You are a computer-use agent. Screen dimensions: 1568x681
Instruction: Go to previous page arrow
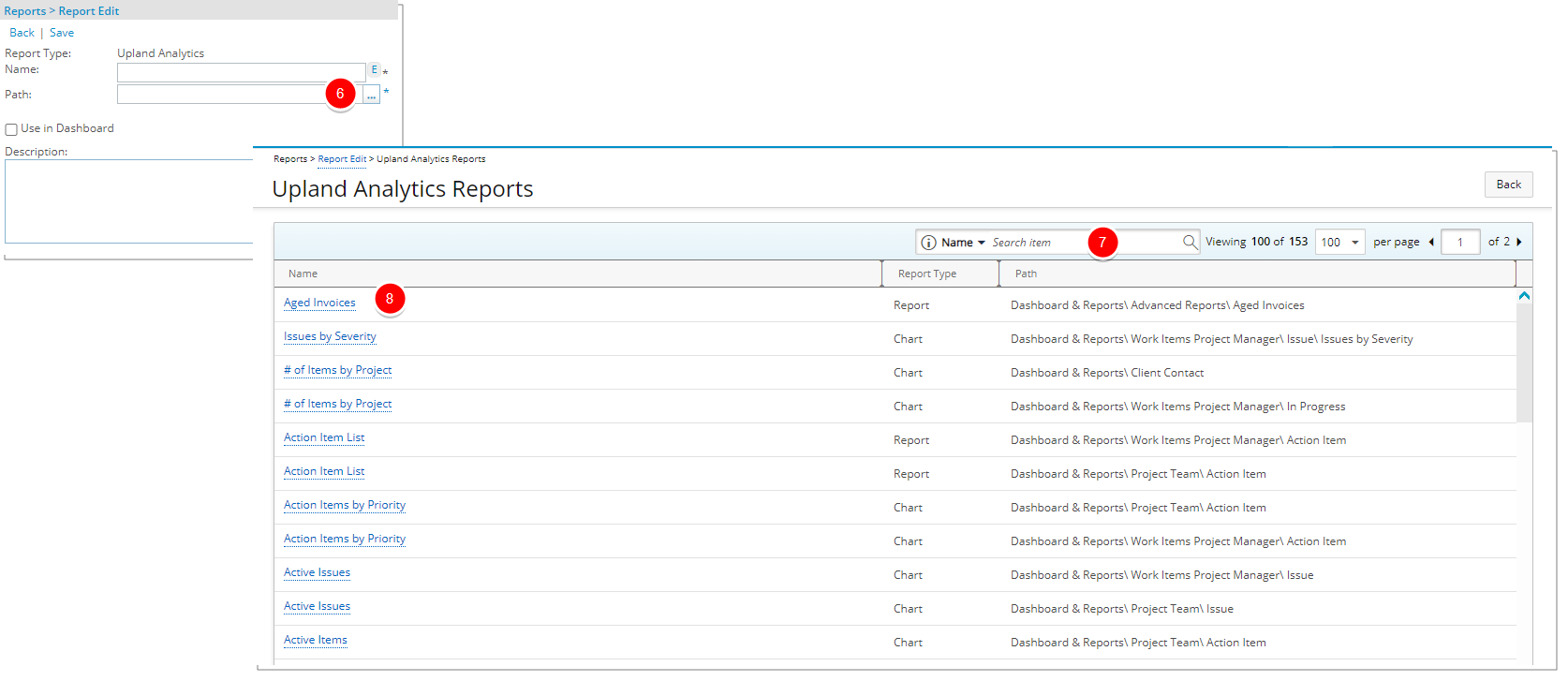[x=1431, y=242]
